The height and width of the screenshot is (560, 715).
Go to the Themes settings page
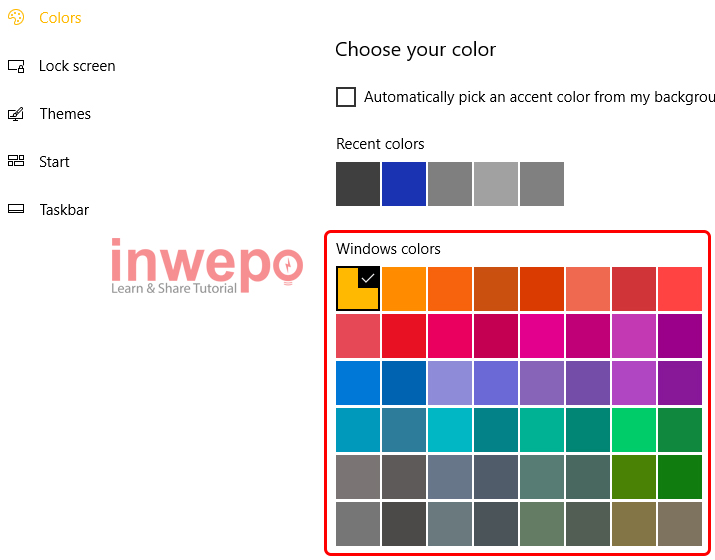pos(65,114)
